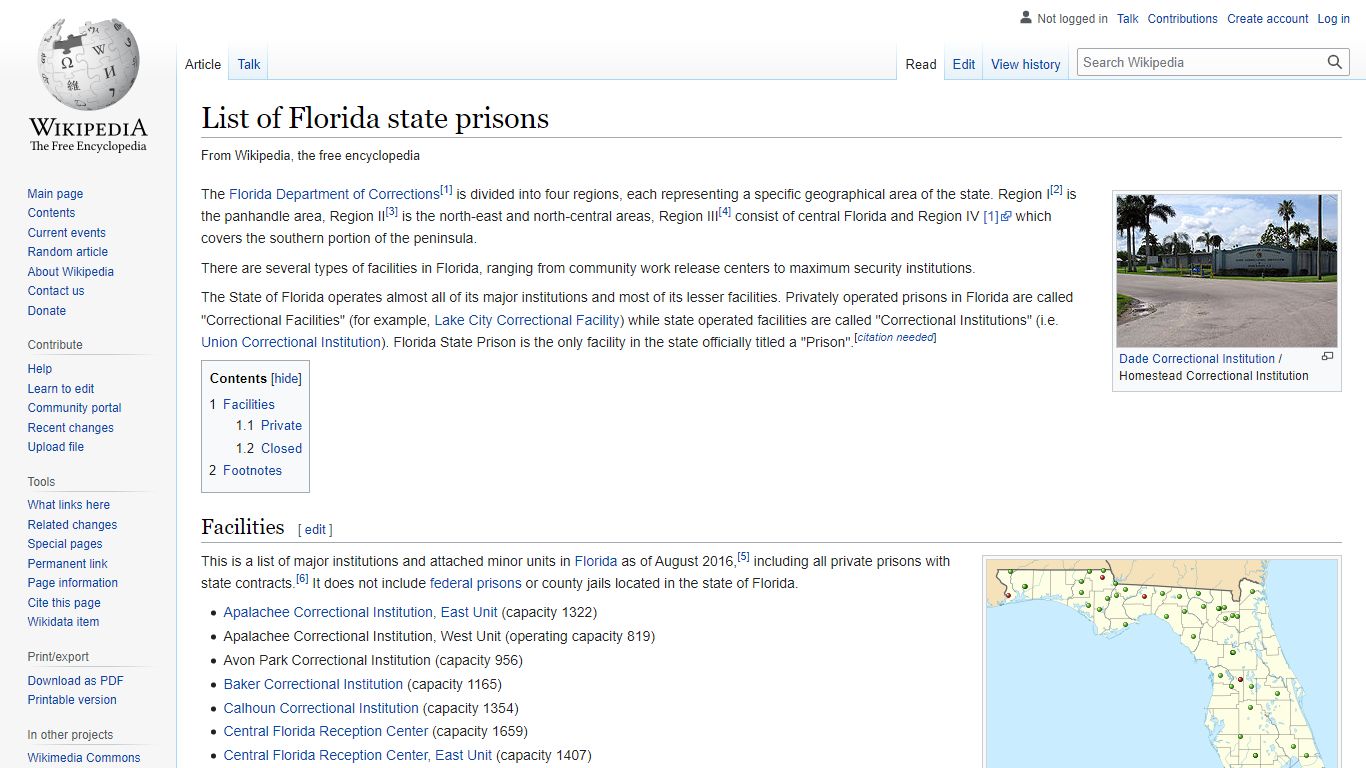The image size is (1366, 768).
Task: Click Cite this page
Action: click(x=64, y=603)
